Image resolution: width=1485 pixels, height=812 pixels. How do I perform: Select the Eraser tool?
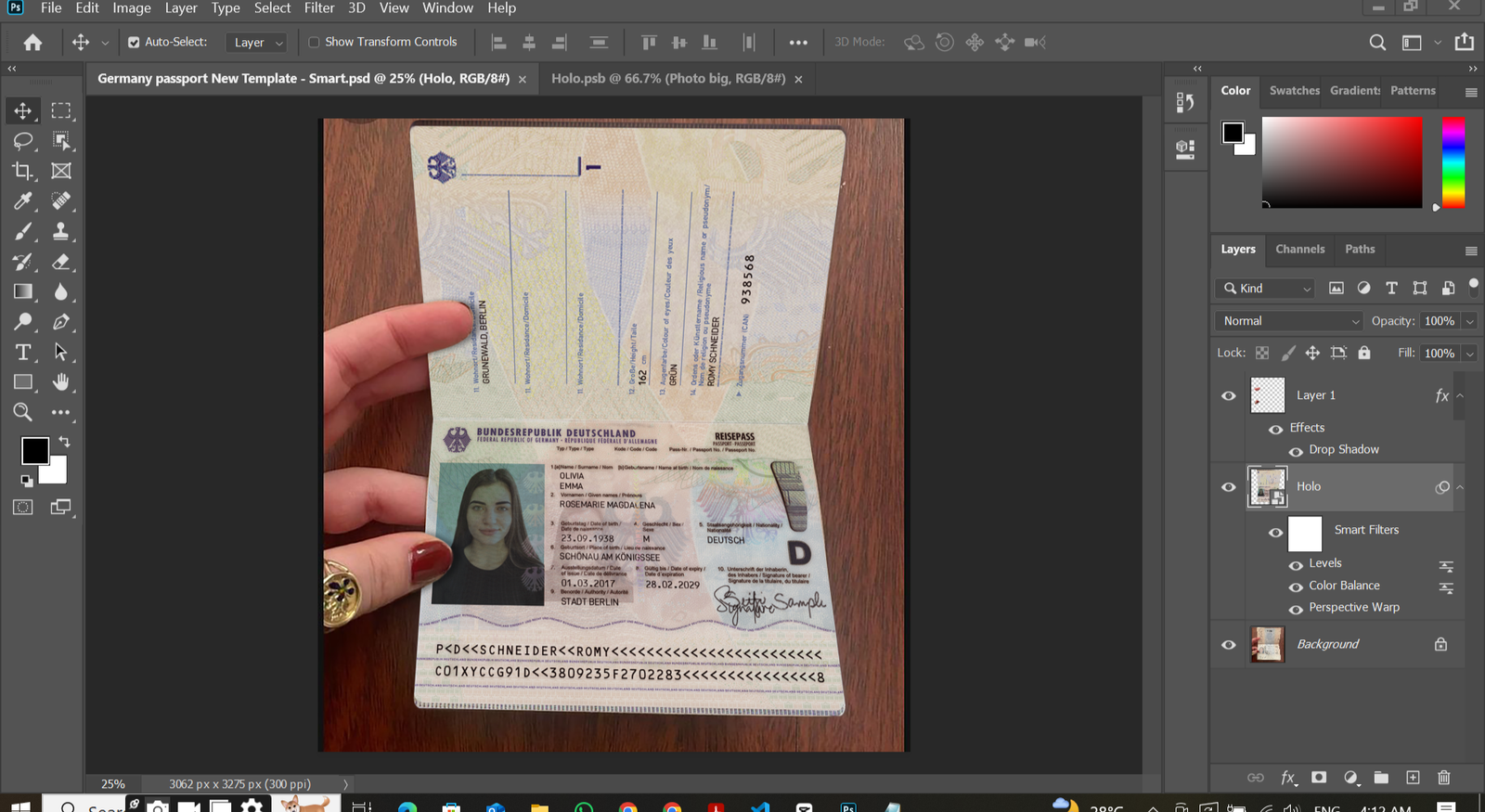(x=61, y=262)
